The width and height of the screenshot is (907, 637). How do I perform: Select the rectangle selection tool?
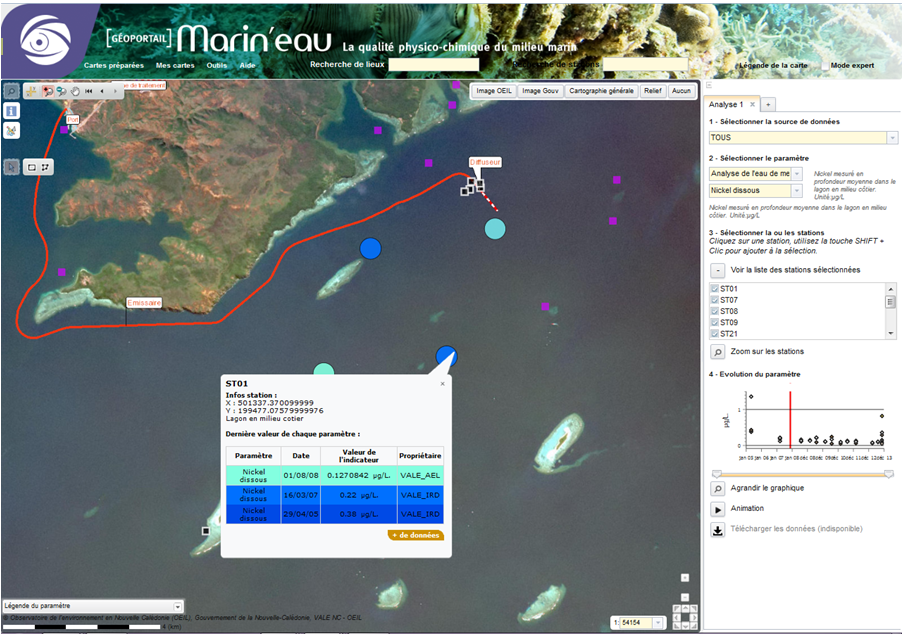32,166
